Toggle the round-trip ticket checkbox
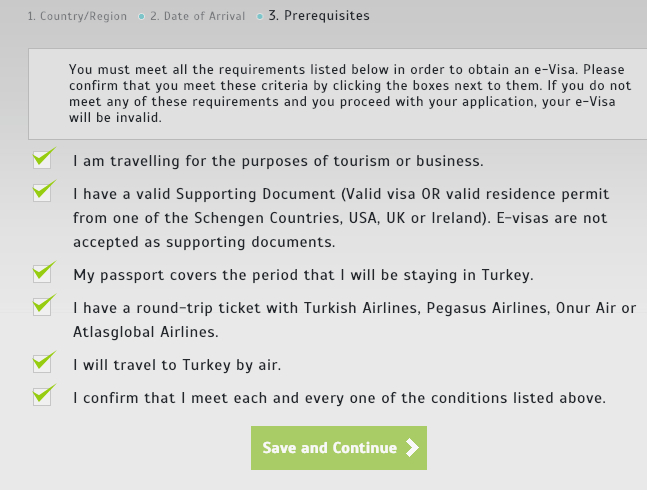 tap(42, 307)
